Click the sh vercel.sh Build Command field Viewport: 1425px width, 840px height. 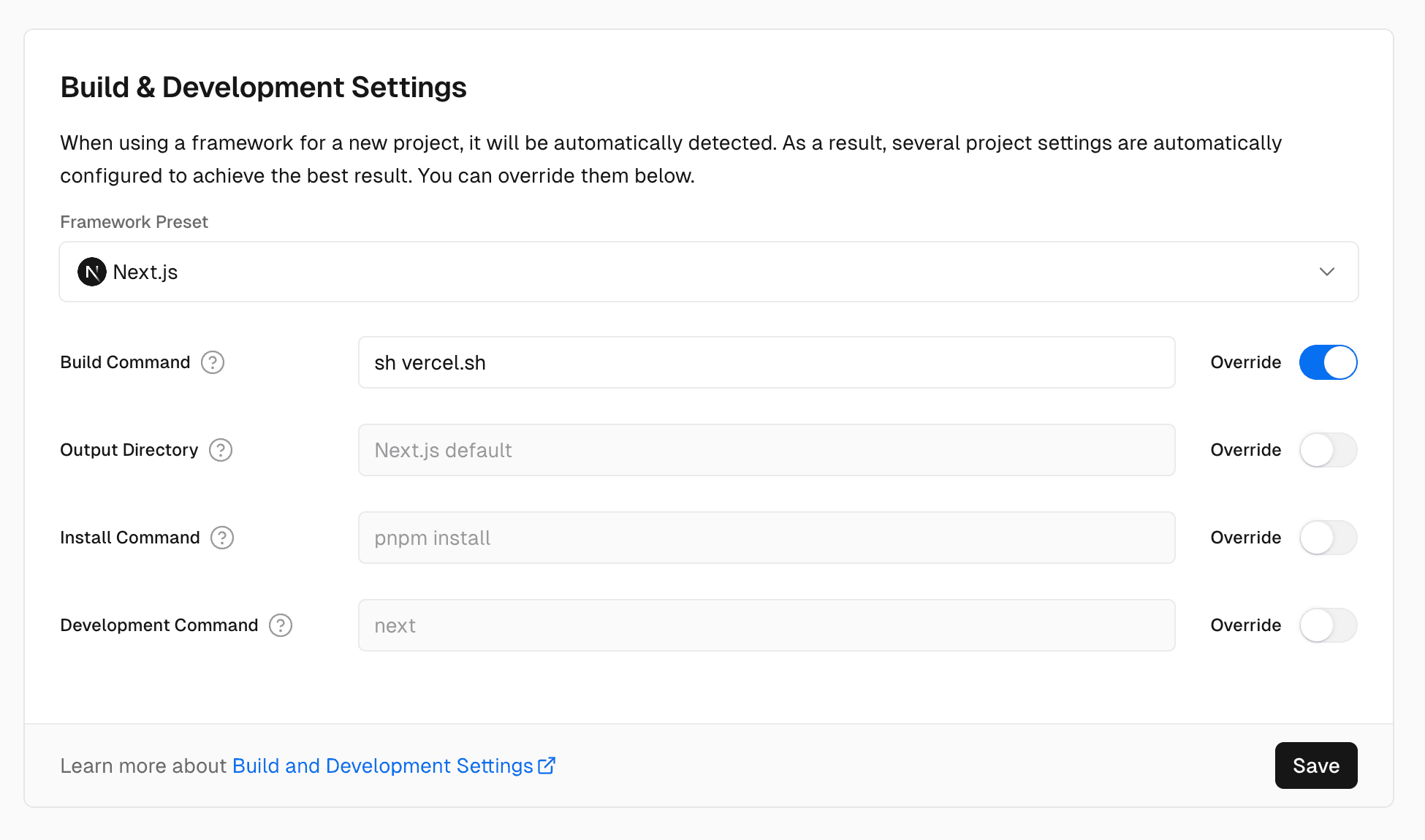766,362
